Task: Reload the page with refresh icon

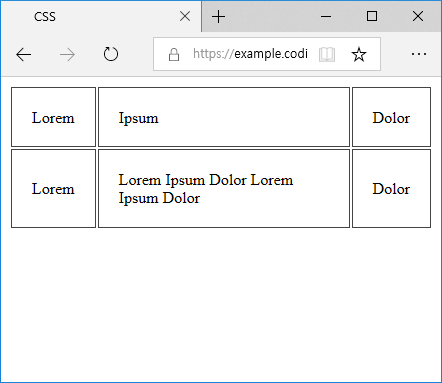Action: tap(111, 54)
